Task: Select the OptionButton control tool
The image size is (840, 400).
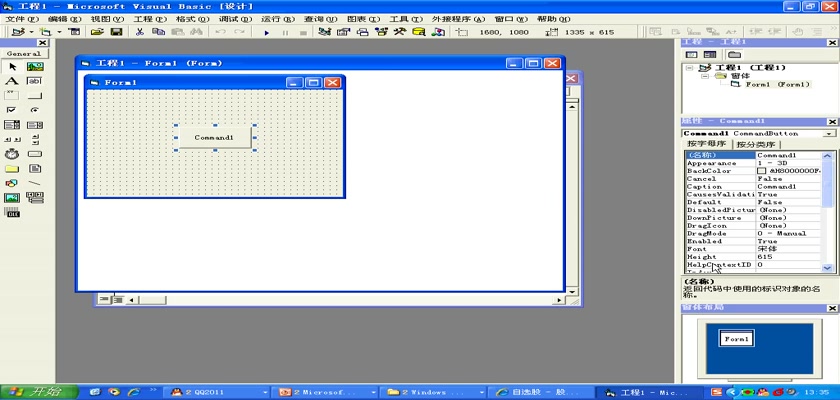Action: tap(34, 110)
